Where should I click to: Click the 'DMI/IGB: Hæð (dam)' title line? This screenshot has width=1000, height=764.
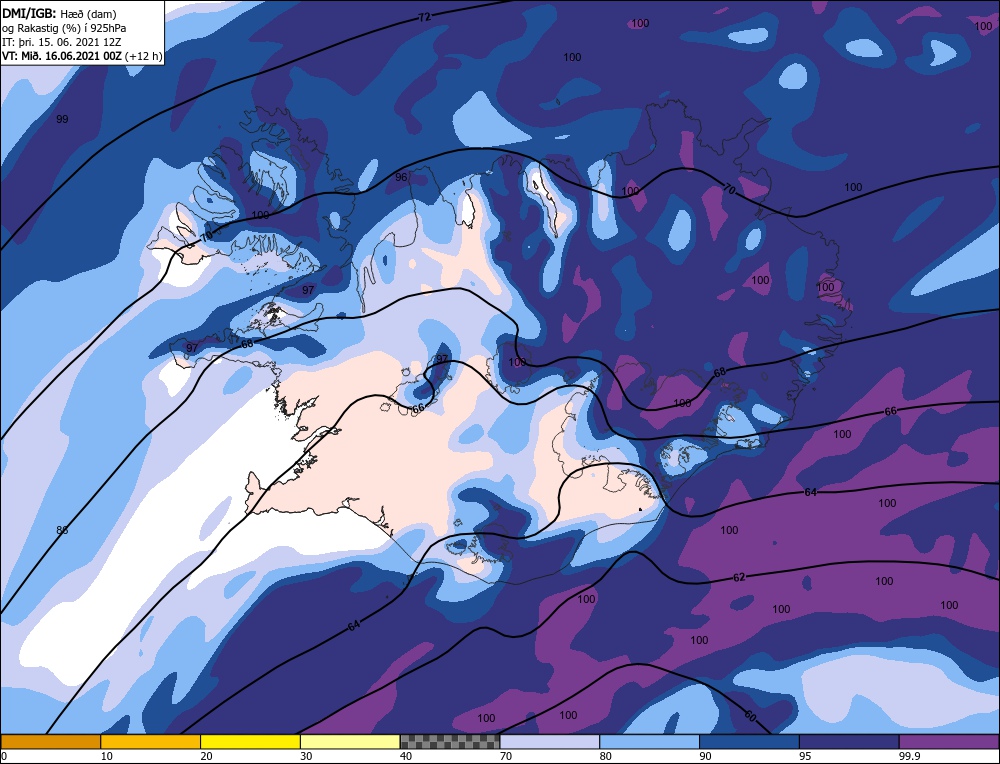point(59,13)
